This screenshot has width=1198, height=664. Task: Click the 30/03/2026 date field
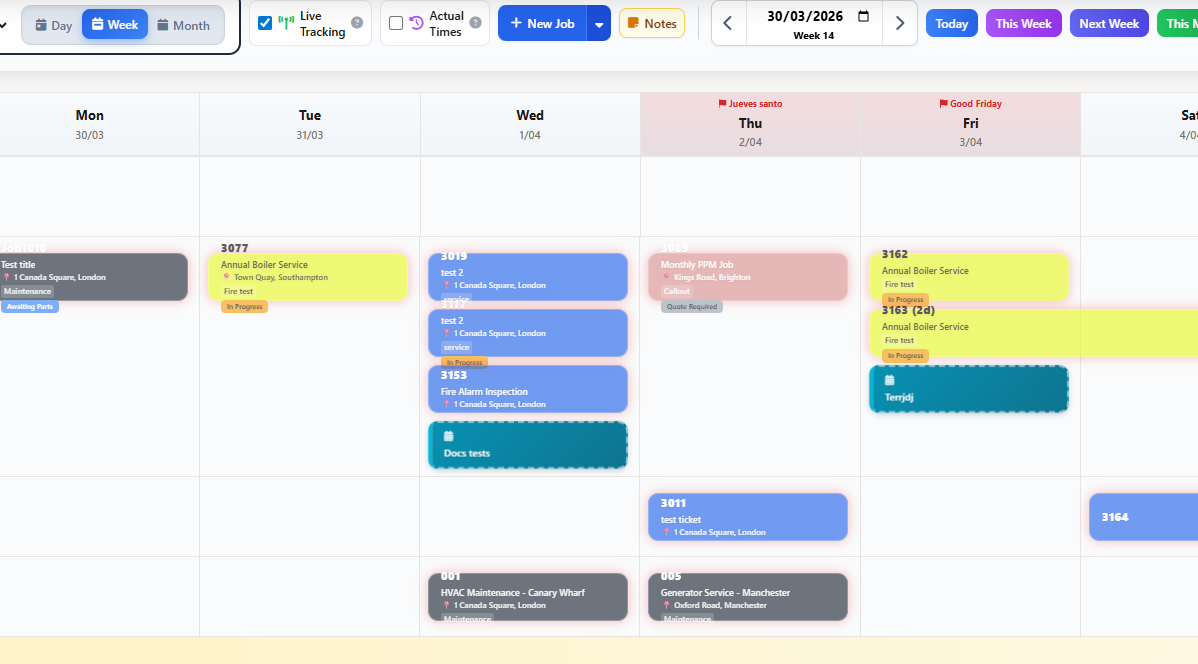pyautogui.click(x=805, y=16)
